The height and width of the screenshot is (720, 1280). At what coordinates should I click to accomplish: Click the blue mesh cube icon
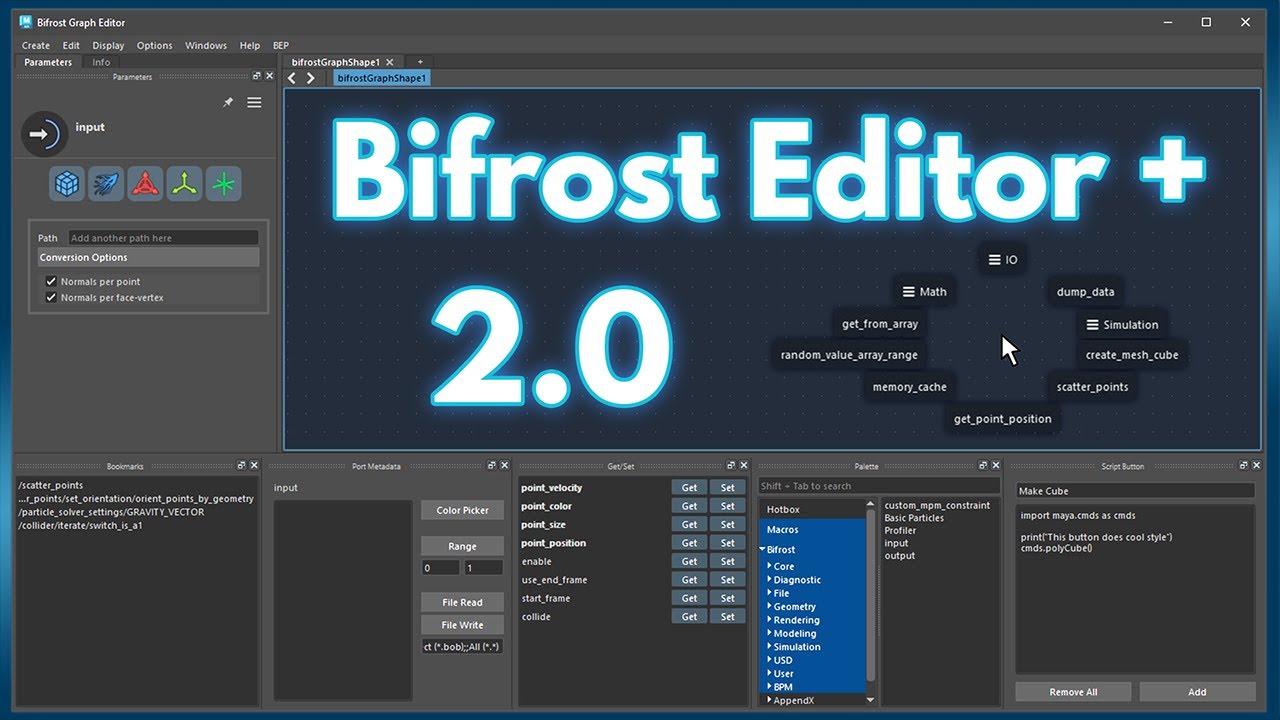pyautogui.click(x=67, y=184)
